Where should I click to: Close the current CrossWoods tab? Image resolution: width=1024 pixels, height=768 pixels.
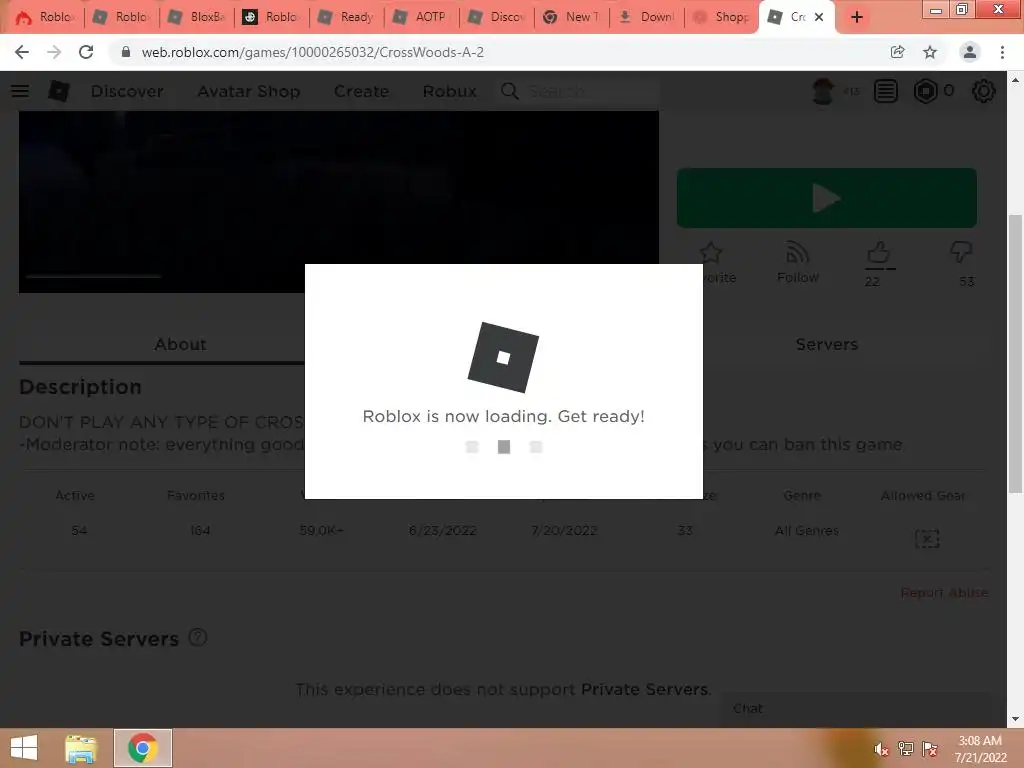tap(819, 18)
